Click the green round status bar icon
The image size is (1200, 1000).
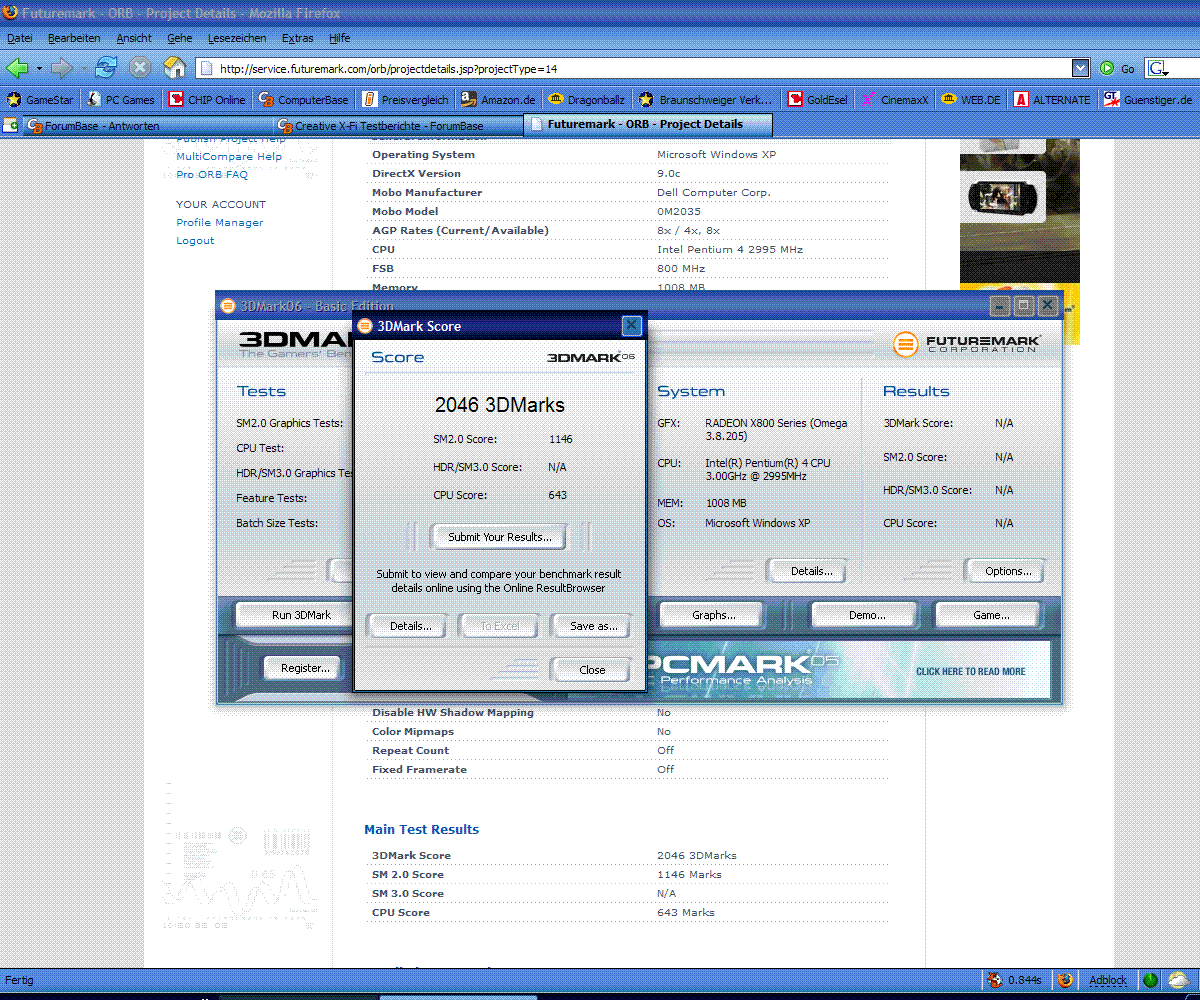(x=1150, y=981)
